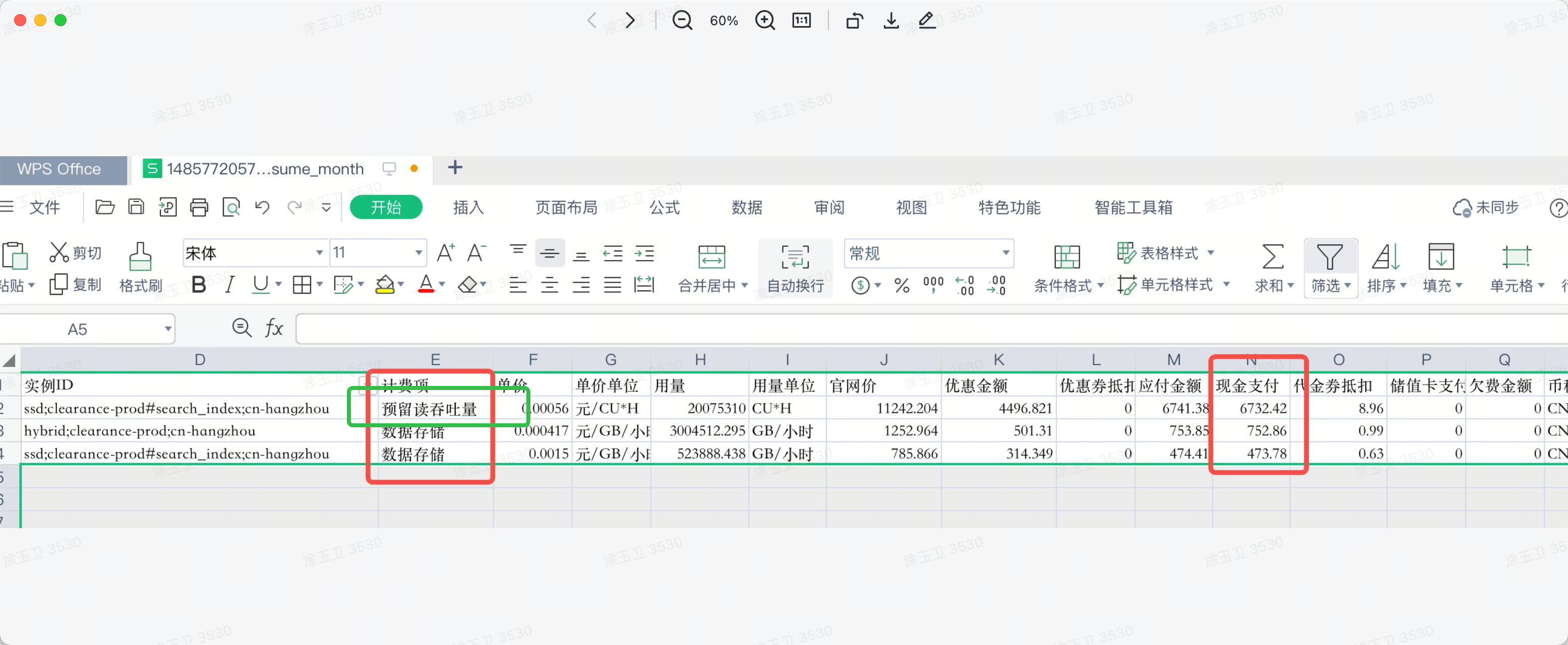Expand quick access toolbar customize arrow
The width and height of the screenshot is (1568, 645).
click(x=326, y=208)
